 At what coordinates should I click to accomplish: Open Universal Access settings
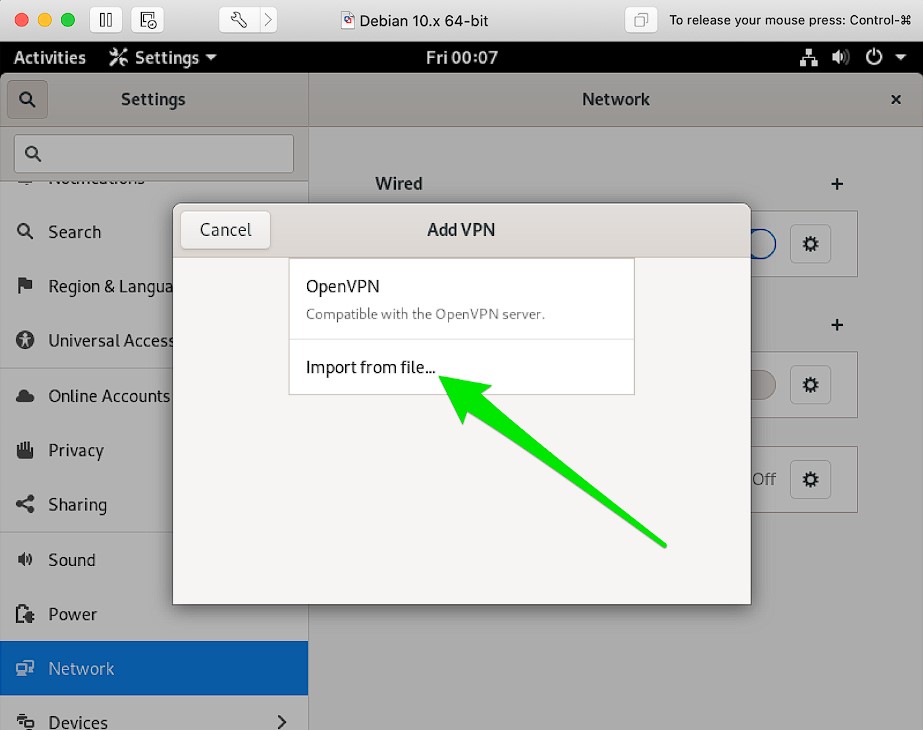(x=87, y=340)
